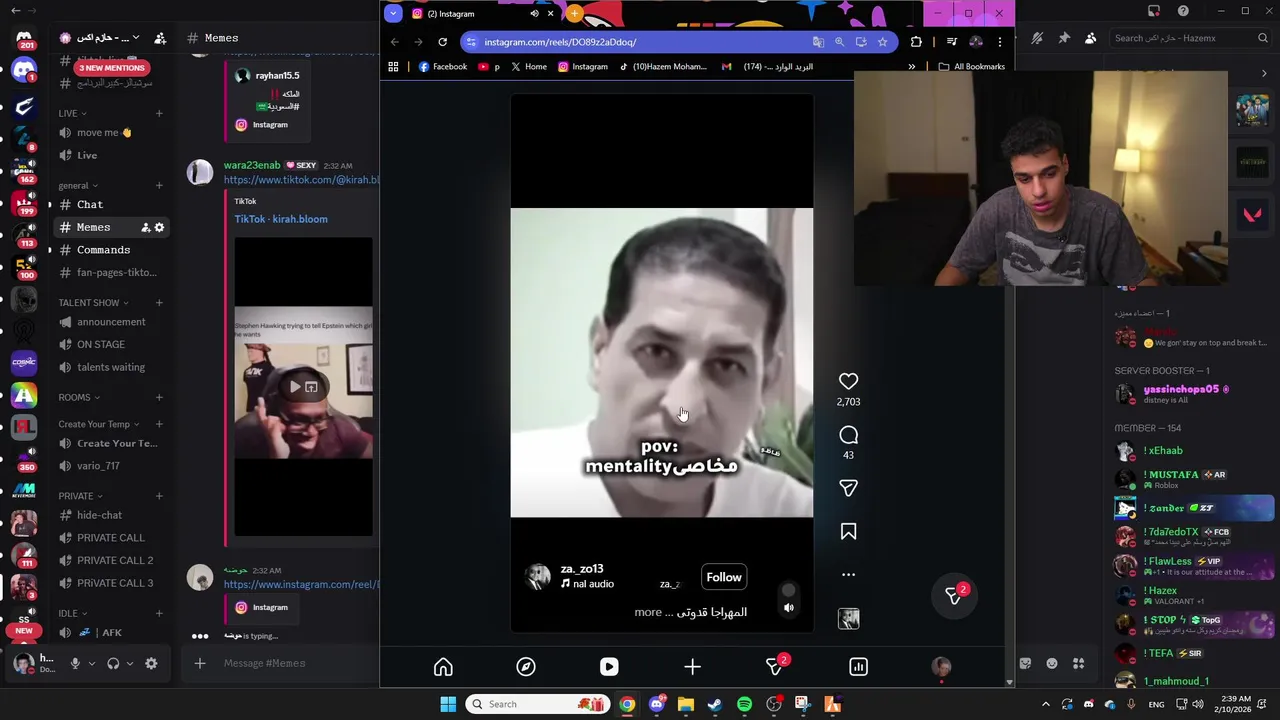Image resolution: width=1280 pixels, height=720 pixels.
Task: Show hidden system tray icons
Action: [x=1046, y=704]
